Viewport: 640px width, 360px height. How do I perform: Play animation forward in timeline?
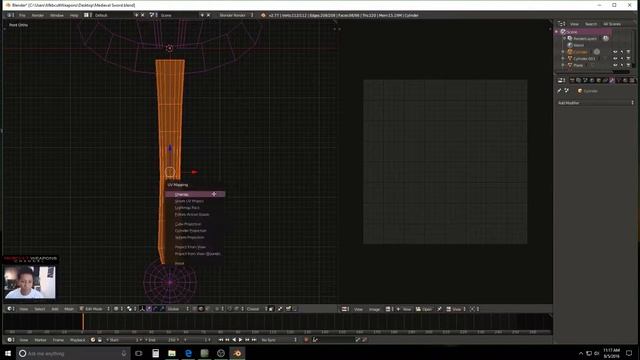pyautogui.click(x=240, y=340)
